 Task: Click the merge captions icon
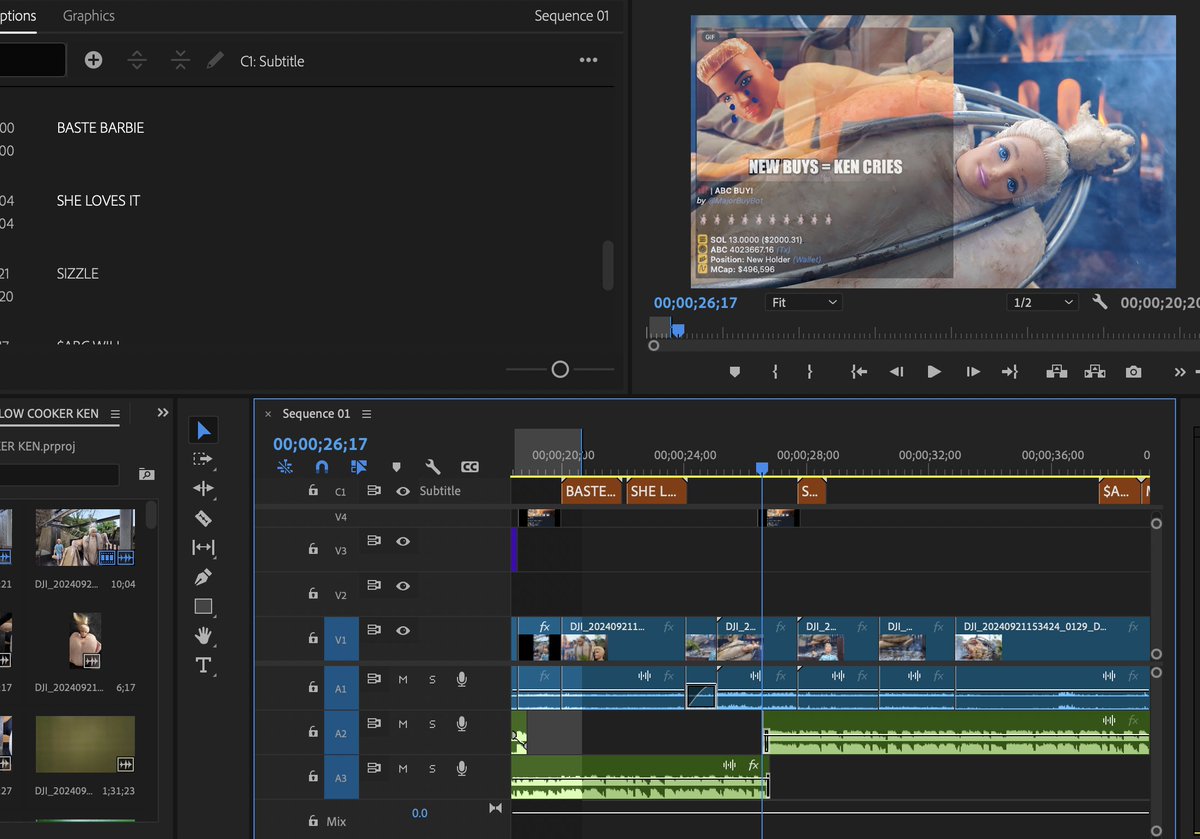tap(180, 60)
